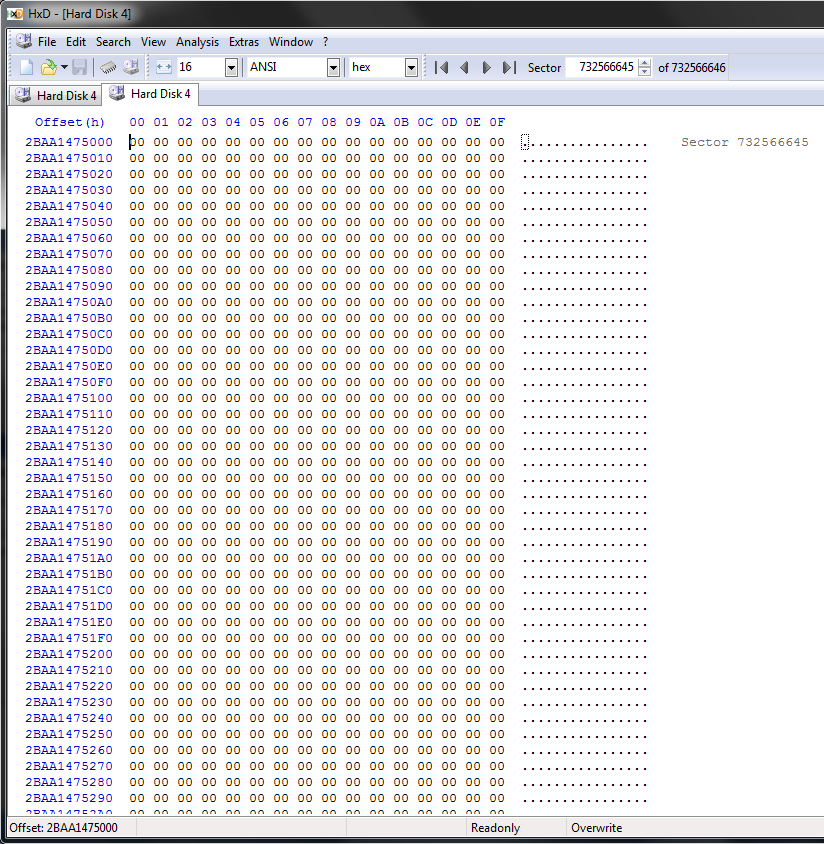Go to first sector
The image size is (824, 844).
pos(441,67)
